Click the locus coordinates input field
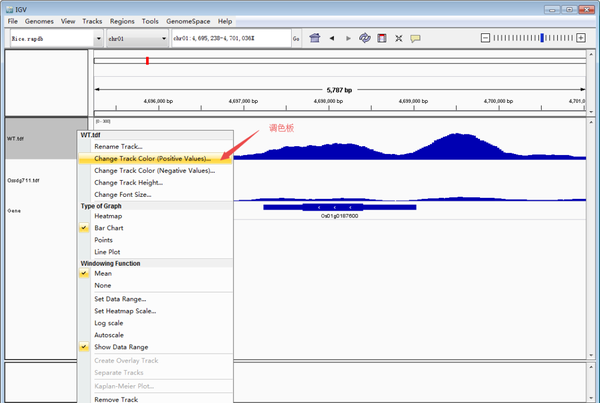This screenshot has width=600, height=403. tap(231, 38)
